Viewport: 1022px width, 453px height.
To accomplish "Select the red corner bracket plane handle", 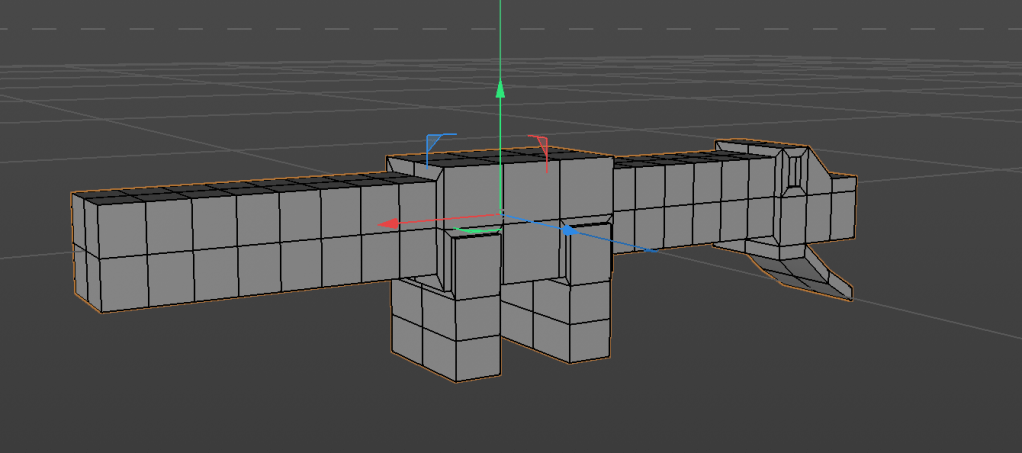I will 539,142.
